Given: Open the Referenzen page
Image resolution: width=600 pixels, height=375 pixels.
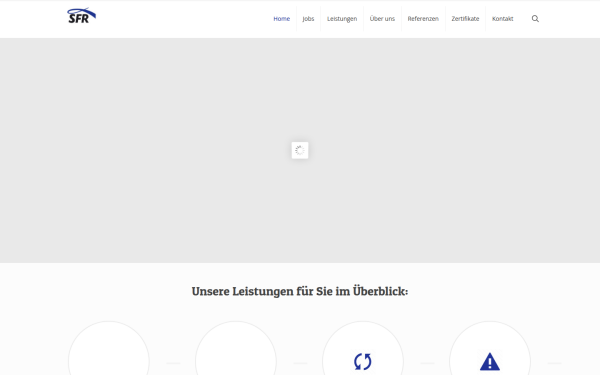Looking at the screenshot, I should [423, 19].
